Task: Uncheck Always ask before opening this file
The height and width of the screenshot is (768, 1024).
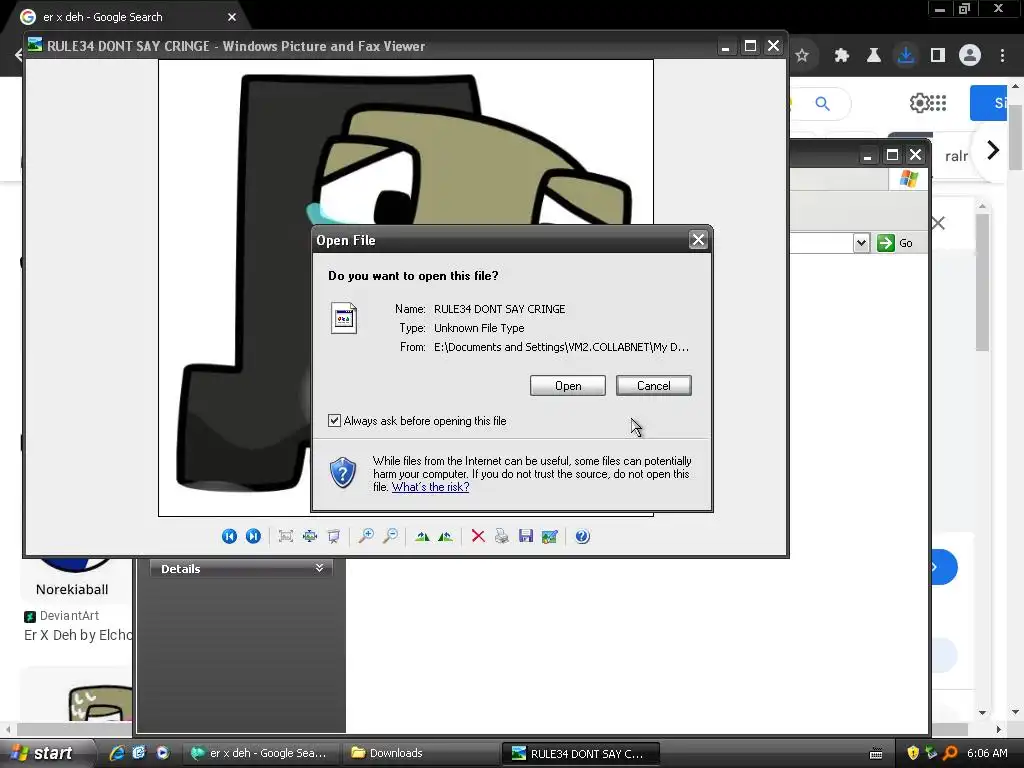Action: pyautogui.click(x=334, y=421)
